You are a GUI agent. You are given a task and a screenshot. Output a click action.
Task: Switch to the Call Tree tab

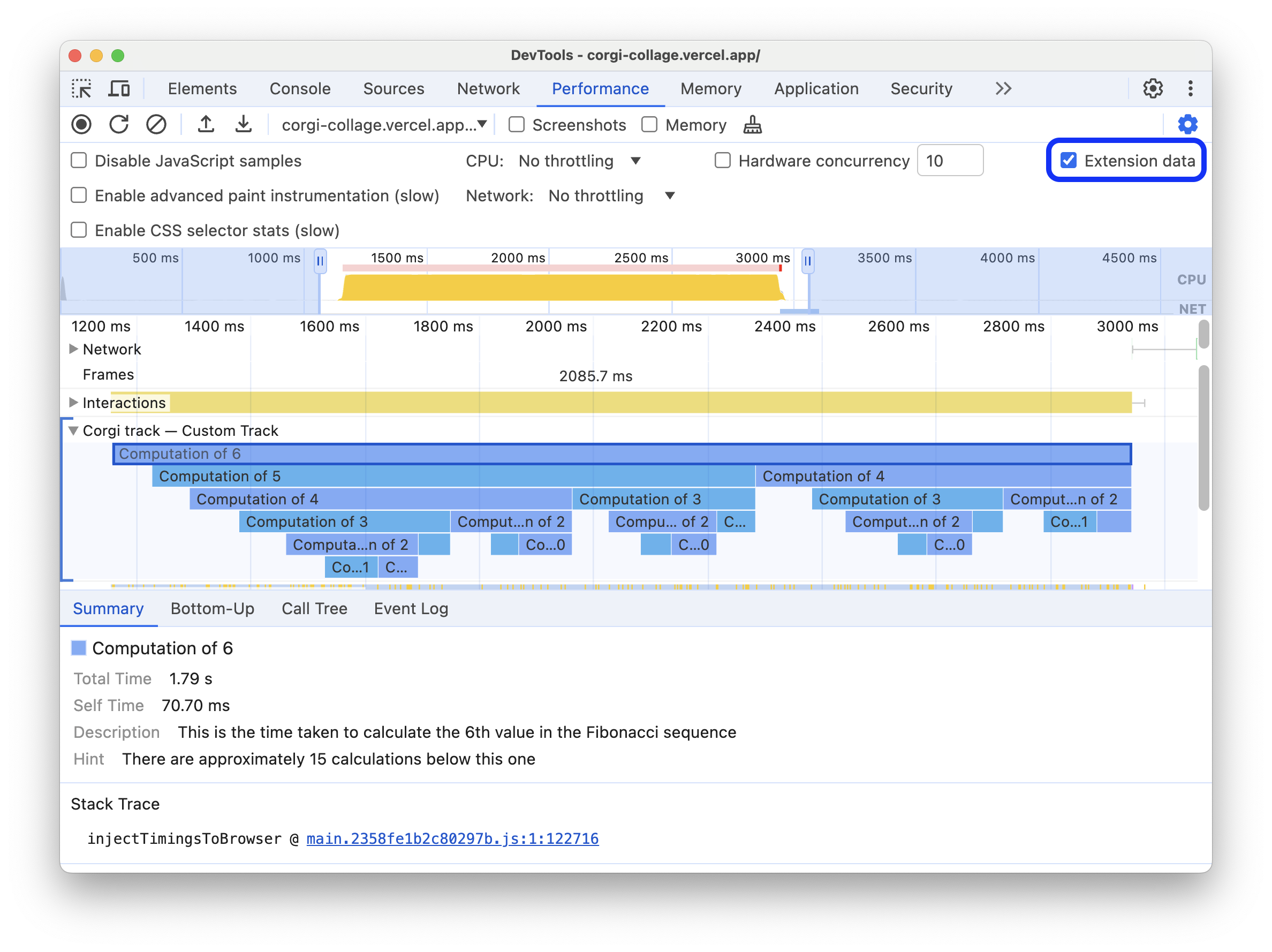(313, 608)
